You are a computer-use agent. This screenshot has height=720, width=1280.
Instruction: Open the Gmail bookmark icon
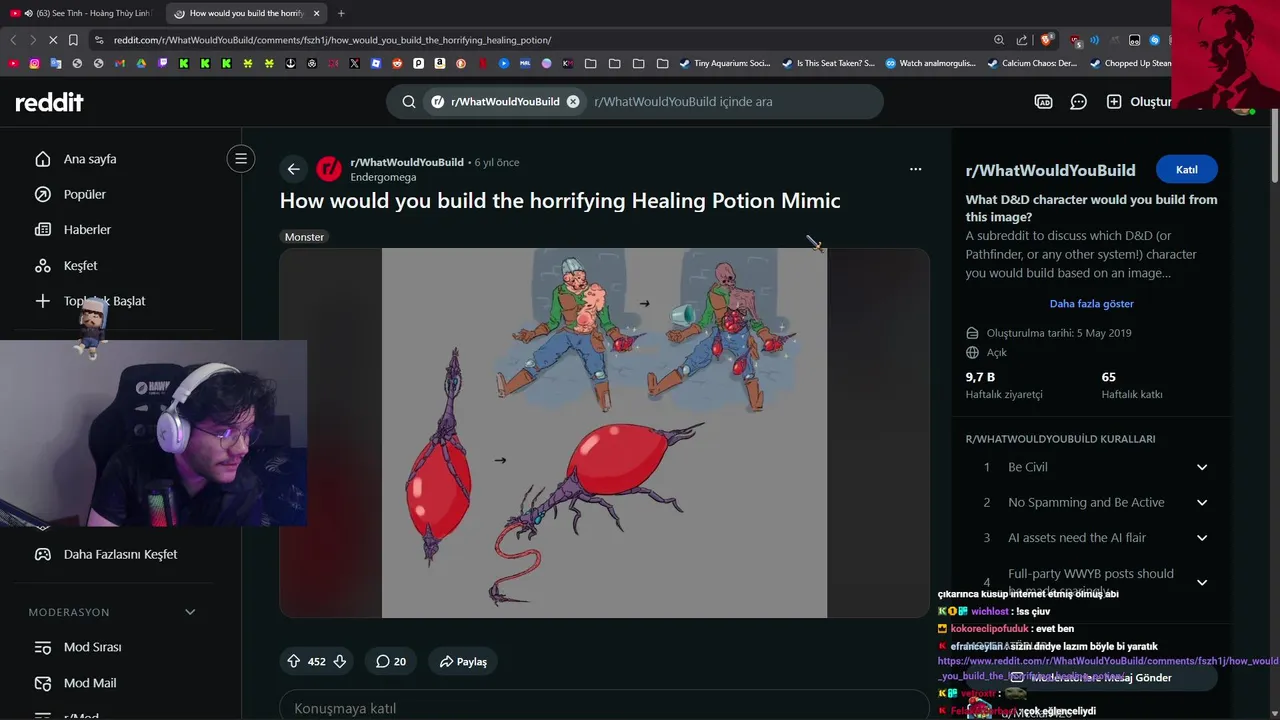[x=119, y=63]
